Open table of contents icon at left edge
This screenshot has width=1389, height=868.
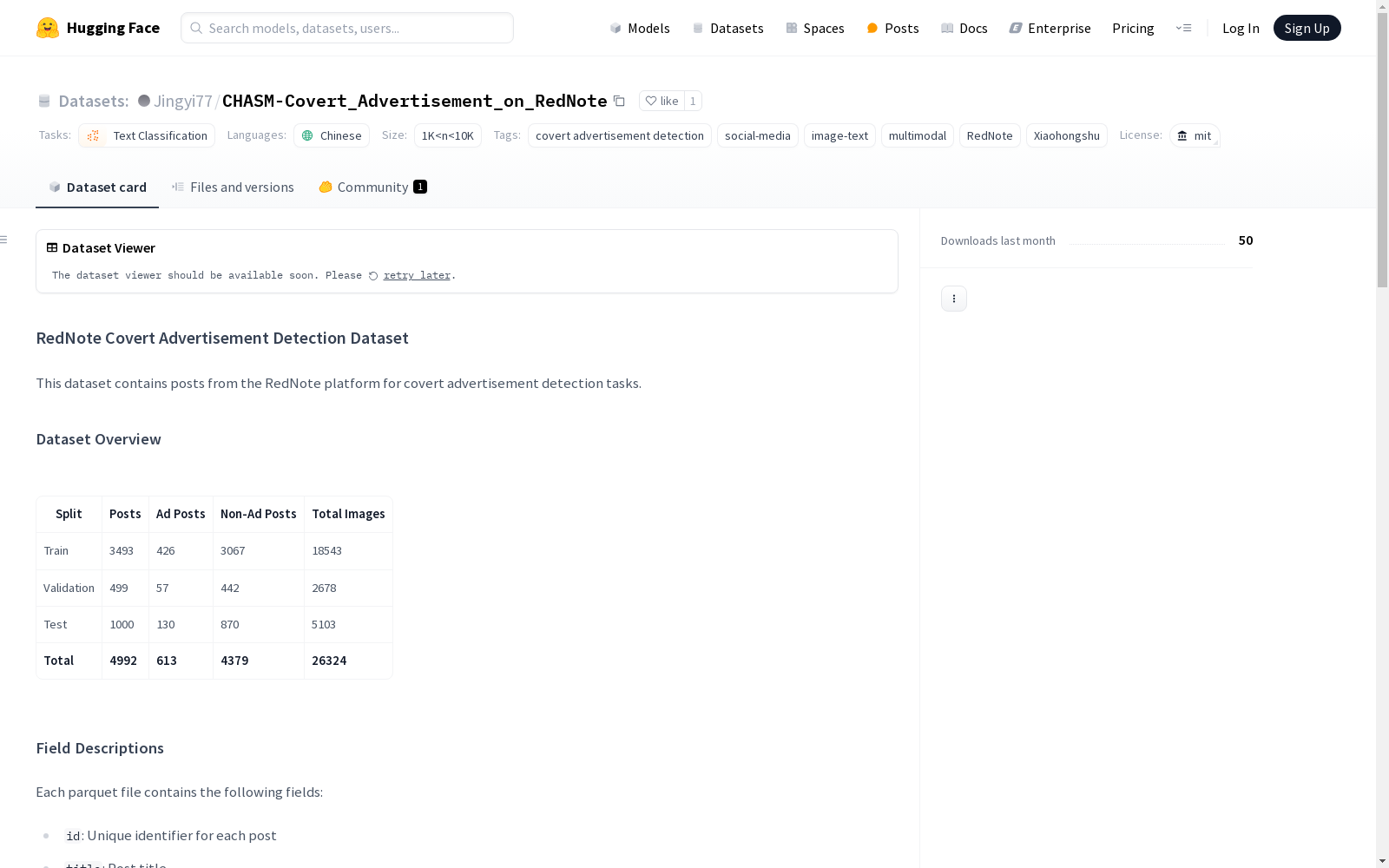coord(4,240)
